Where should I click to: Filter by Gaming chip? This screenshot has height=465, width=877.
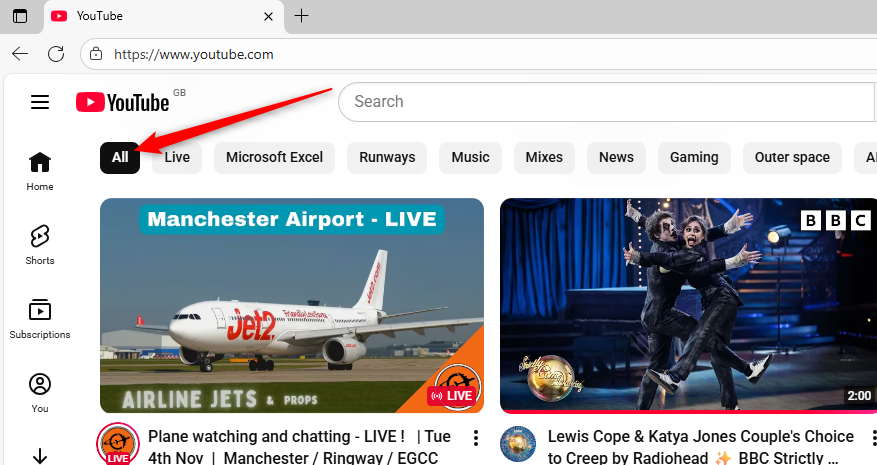pos(694,157)
